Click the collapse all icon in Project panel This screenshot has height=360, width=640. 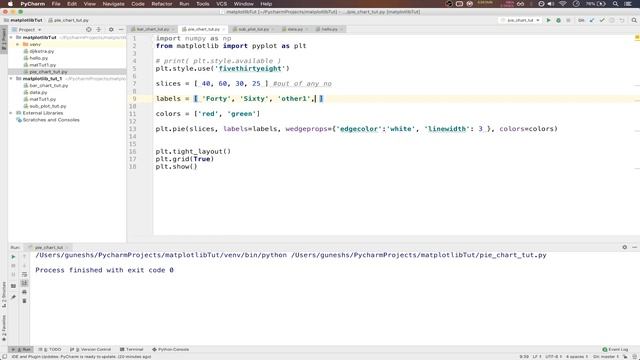tap(98, 29)
